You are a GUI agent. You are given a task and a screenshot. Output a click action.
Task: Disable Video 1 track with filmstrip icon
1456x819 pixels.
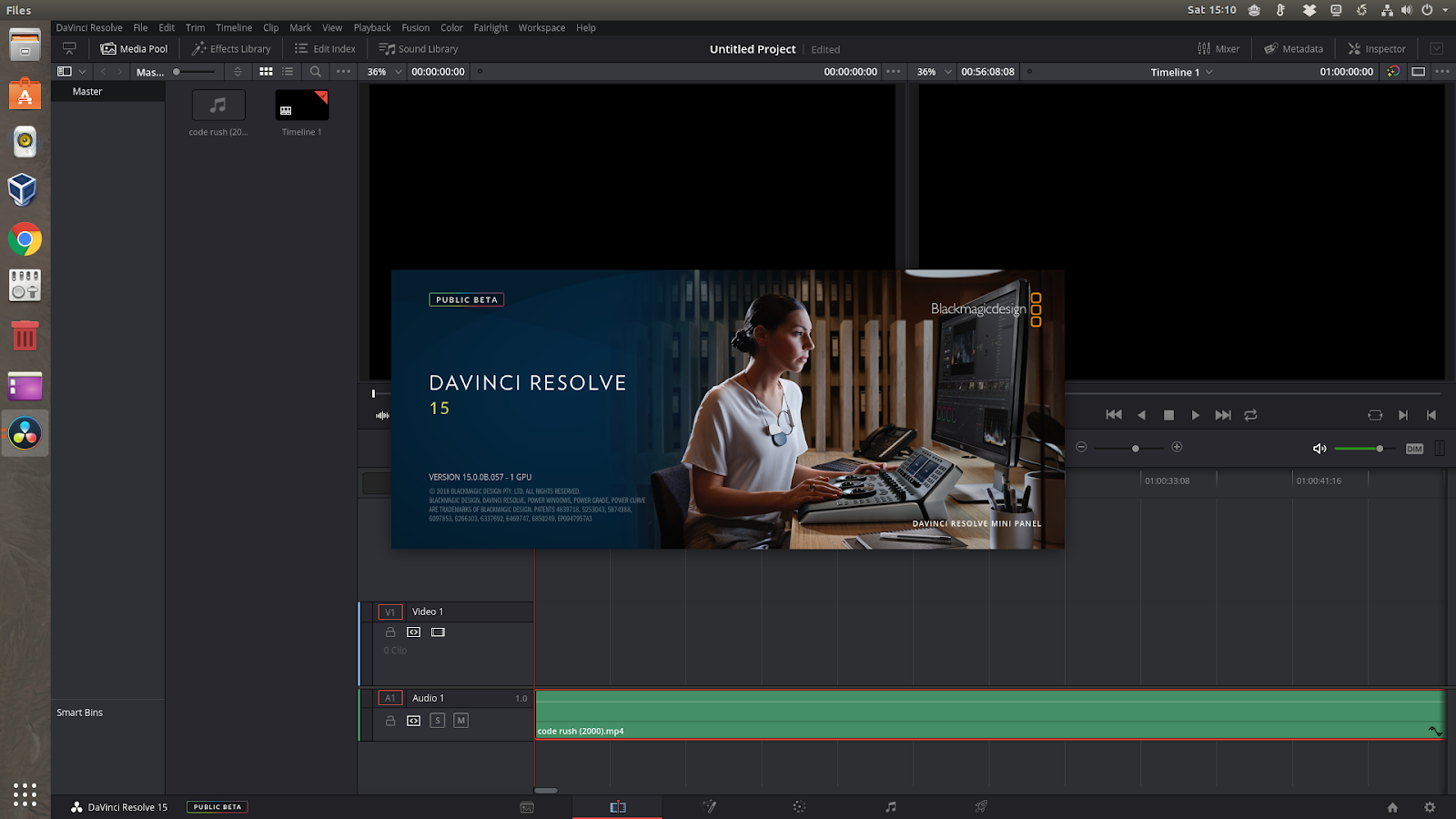[438, 632]
